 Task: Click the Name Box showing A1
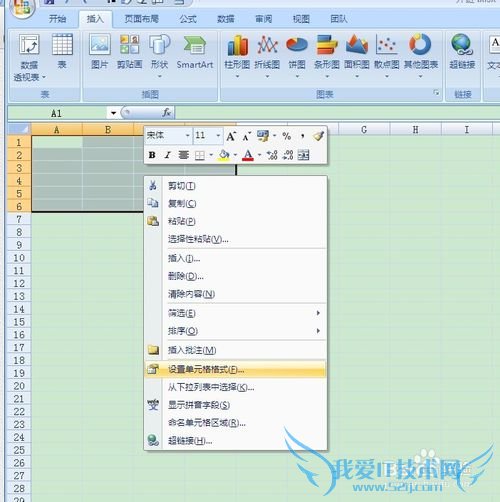coord(57,113)
